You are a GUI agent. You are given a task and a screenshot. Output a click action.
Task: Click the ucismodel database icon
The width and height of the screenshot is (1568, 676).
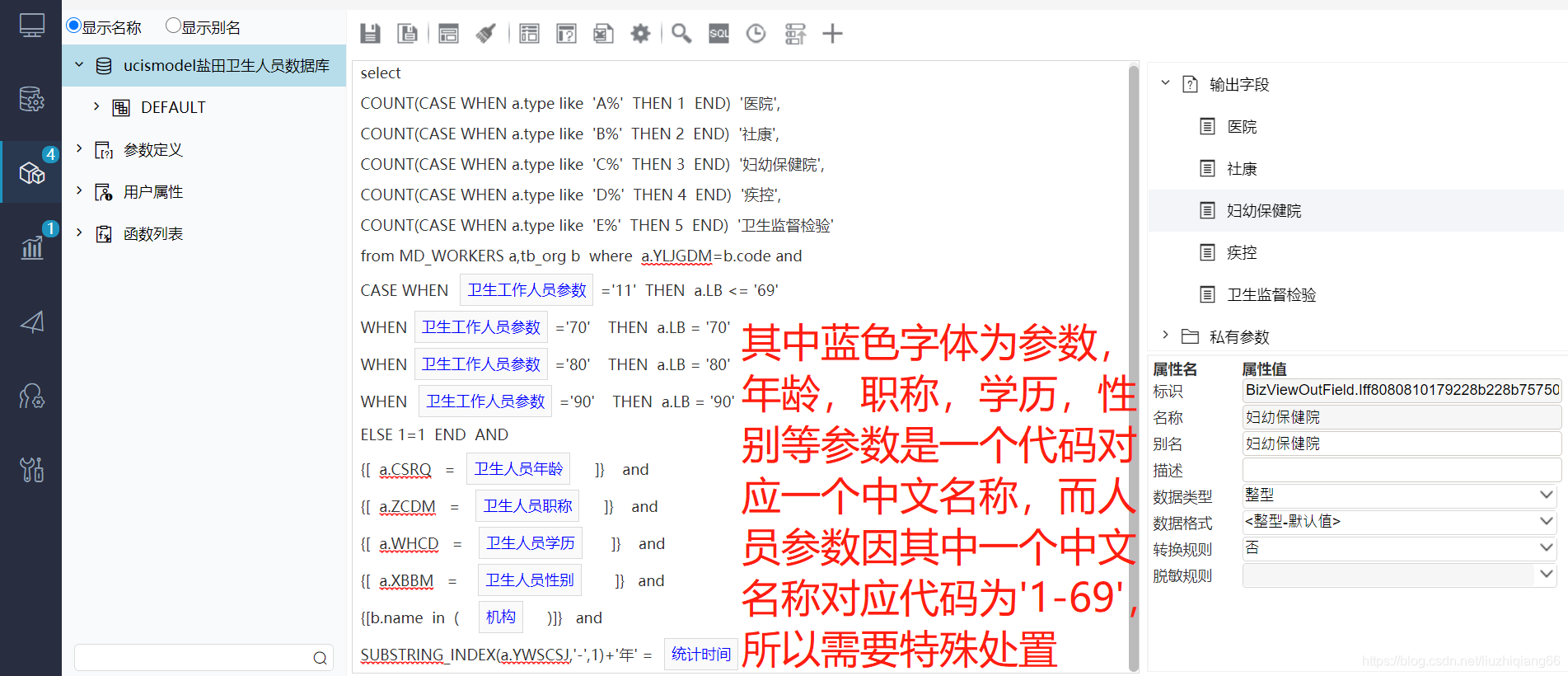104,66
